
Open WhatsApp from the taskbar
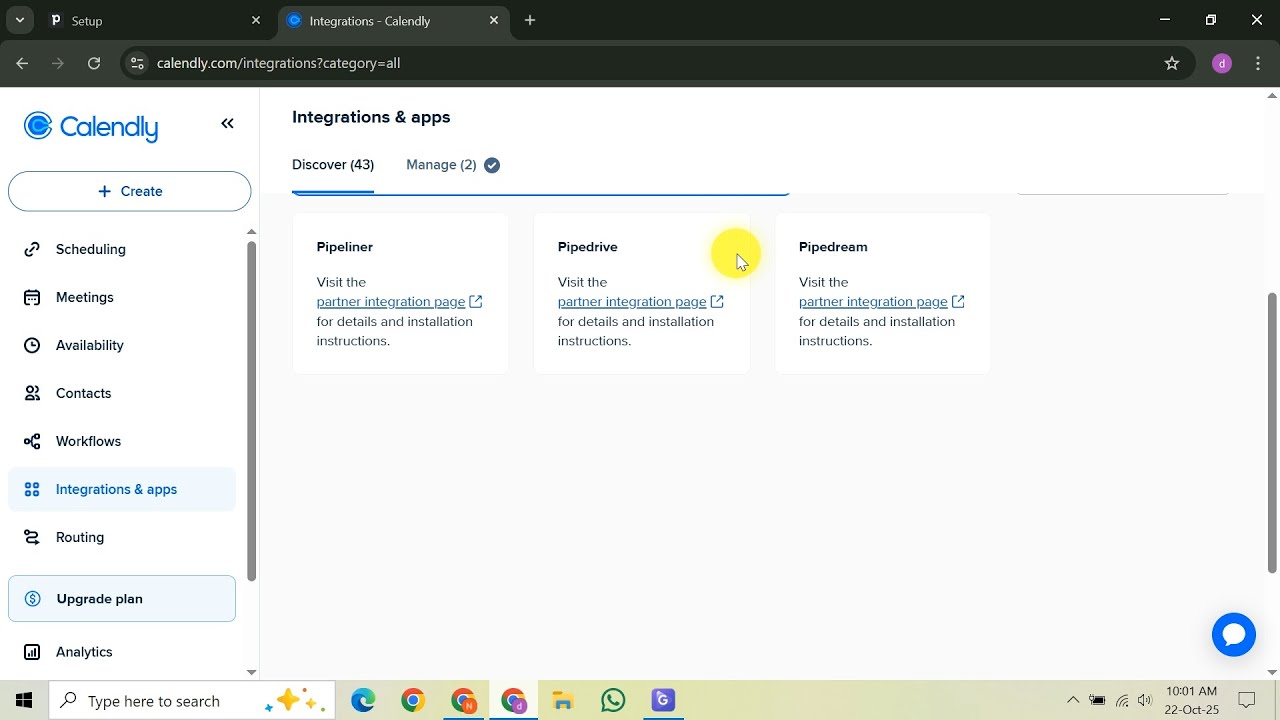[613, 700]
